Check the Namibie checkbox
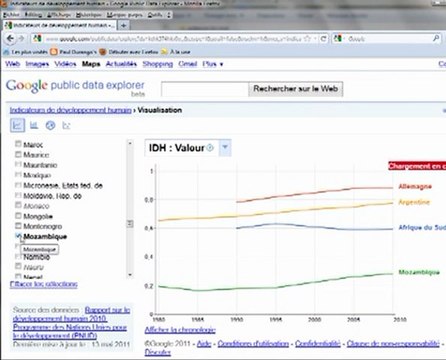Screen dimensions: 446x360 coord(18,256)
